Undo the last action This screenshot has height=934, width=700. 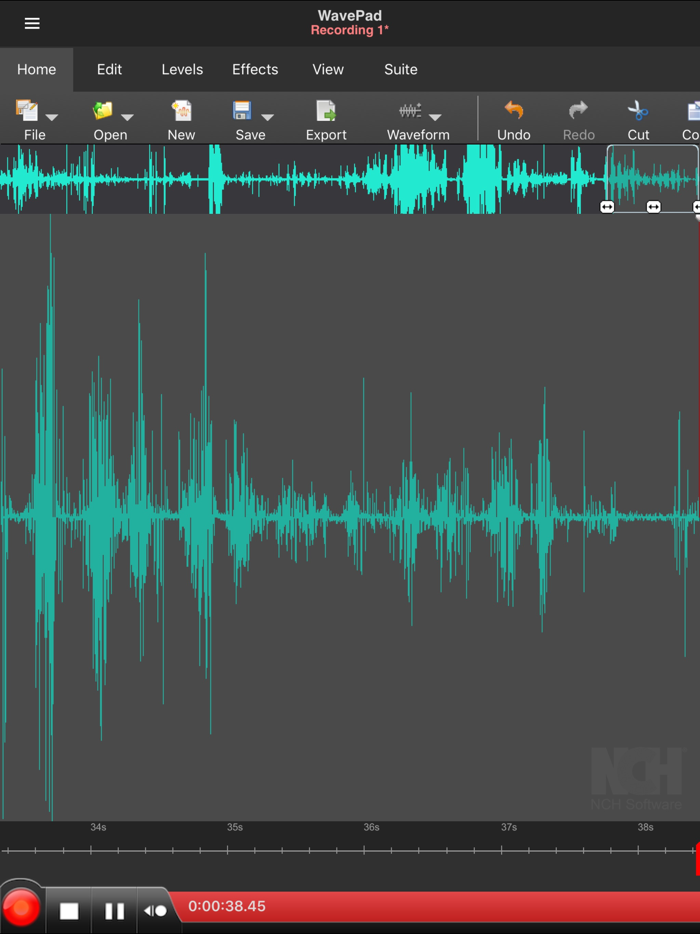[514, 119]
